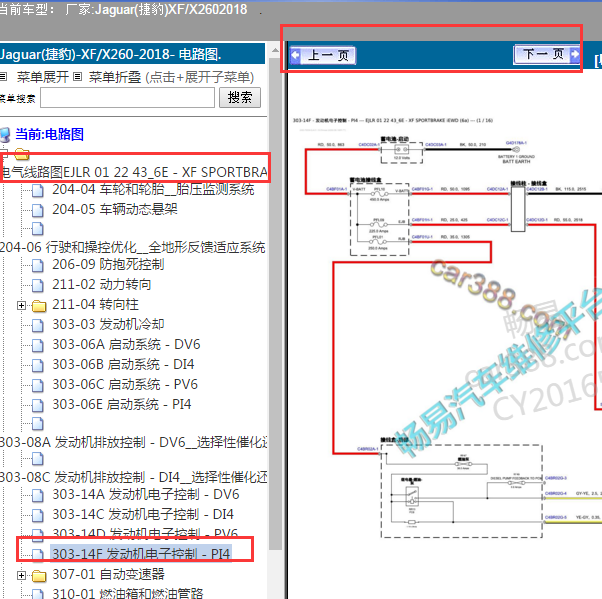Click the scroll-up arrow of menu scrollbar
602x599 pixels.
[275, 50]
